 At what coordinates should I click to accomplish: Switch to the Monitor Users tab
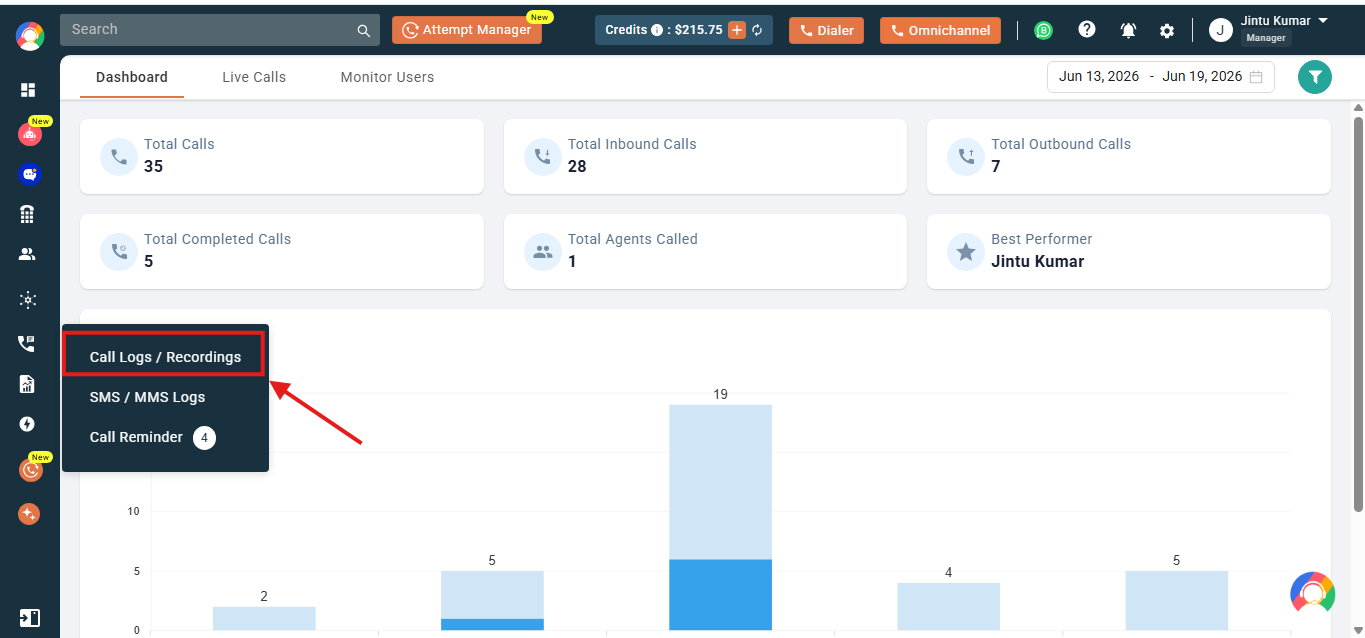click(387, 77)
